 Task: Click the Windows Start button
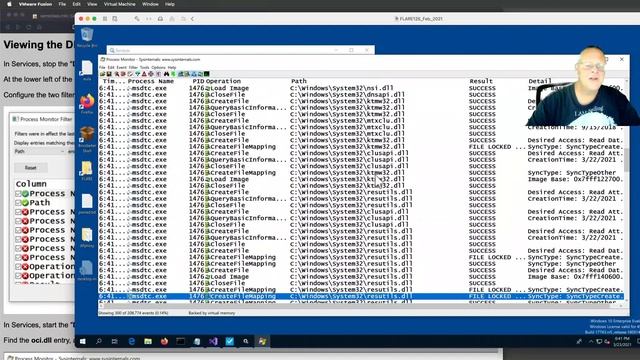point(82,341)
